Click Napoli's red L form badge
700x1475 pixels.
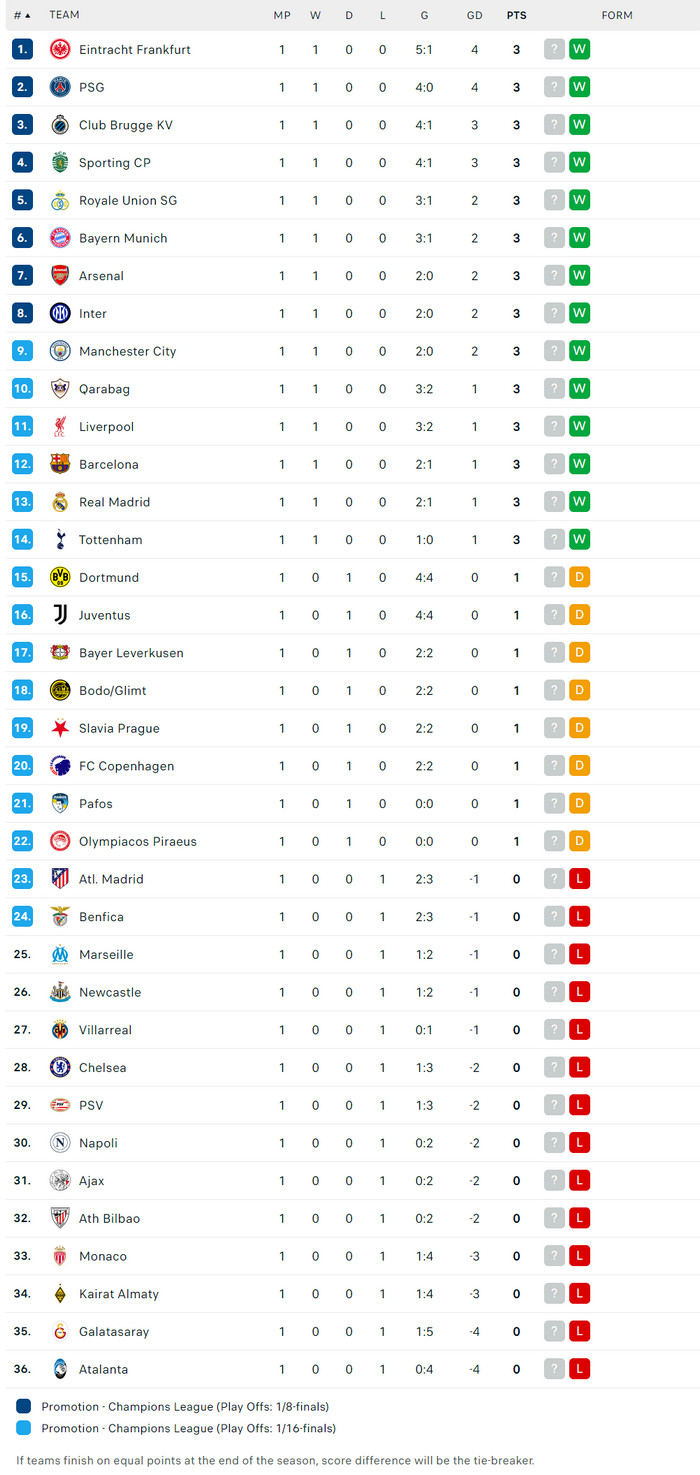point(579,1143)
